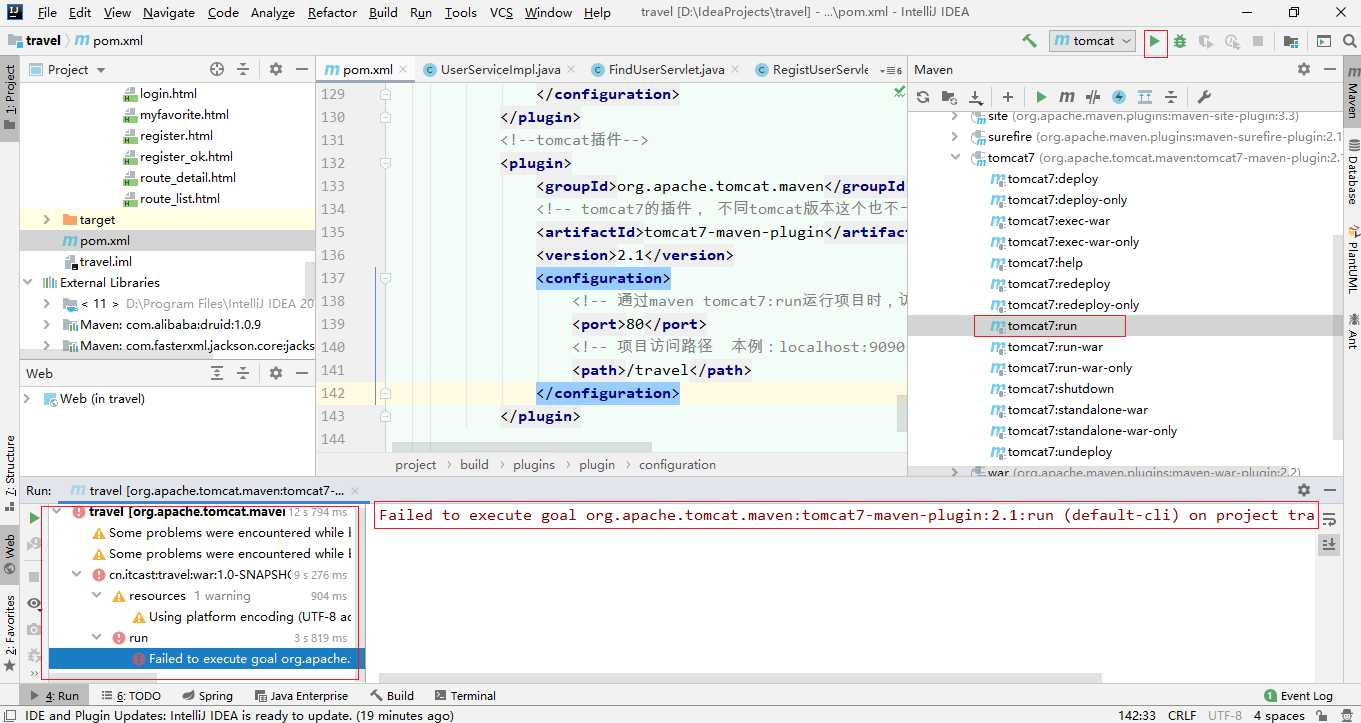The width and height of the screenshot is (1361, 723).
Task: Hide the Maven panel with minimize dash
Action: 1330,69
